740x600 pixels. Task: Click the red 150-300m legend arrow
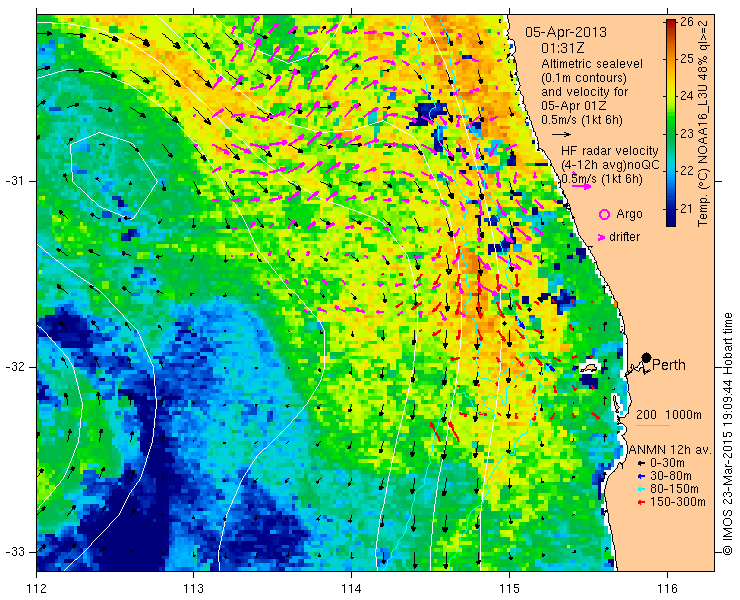pyautogui.click(x=641, y=502)
